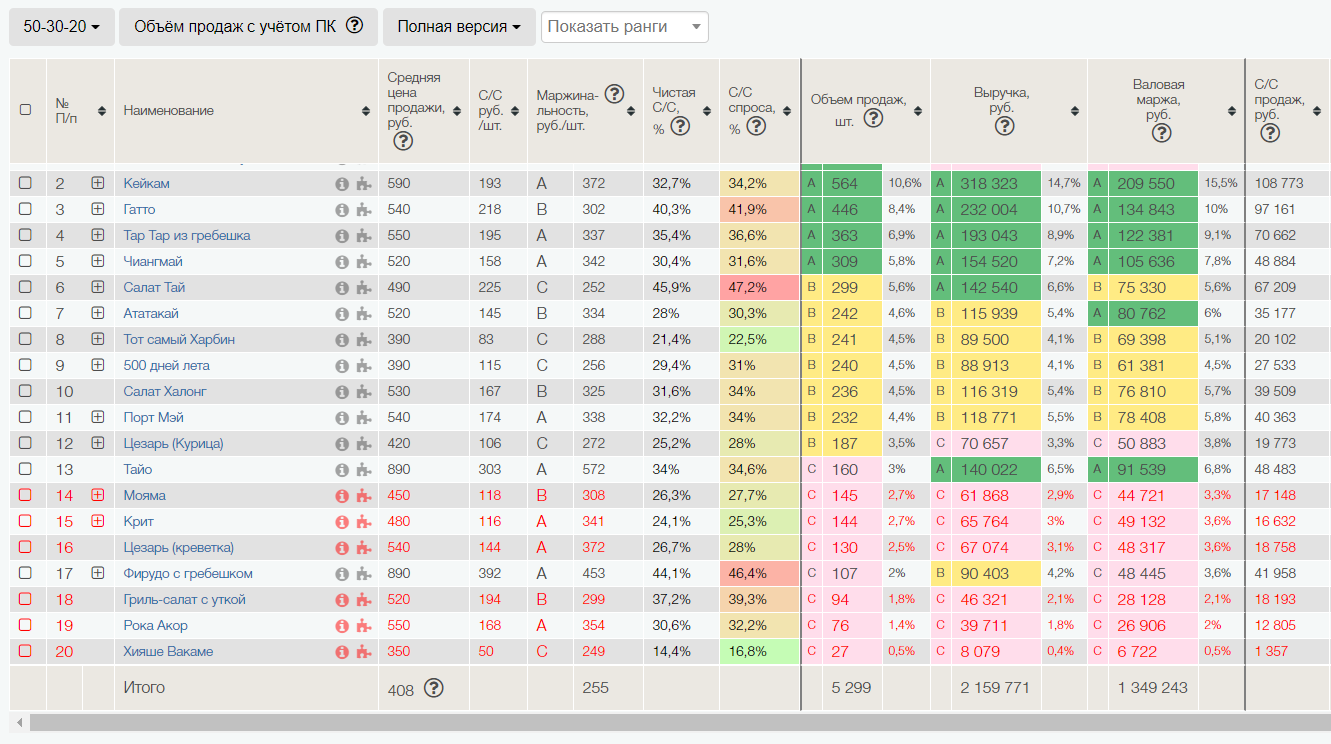This screenshot has width=1331, height=744.
Task: Open help icon next to Объём продаж с учётом ПК
Action: click(354, 27)
